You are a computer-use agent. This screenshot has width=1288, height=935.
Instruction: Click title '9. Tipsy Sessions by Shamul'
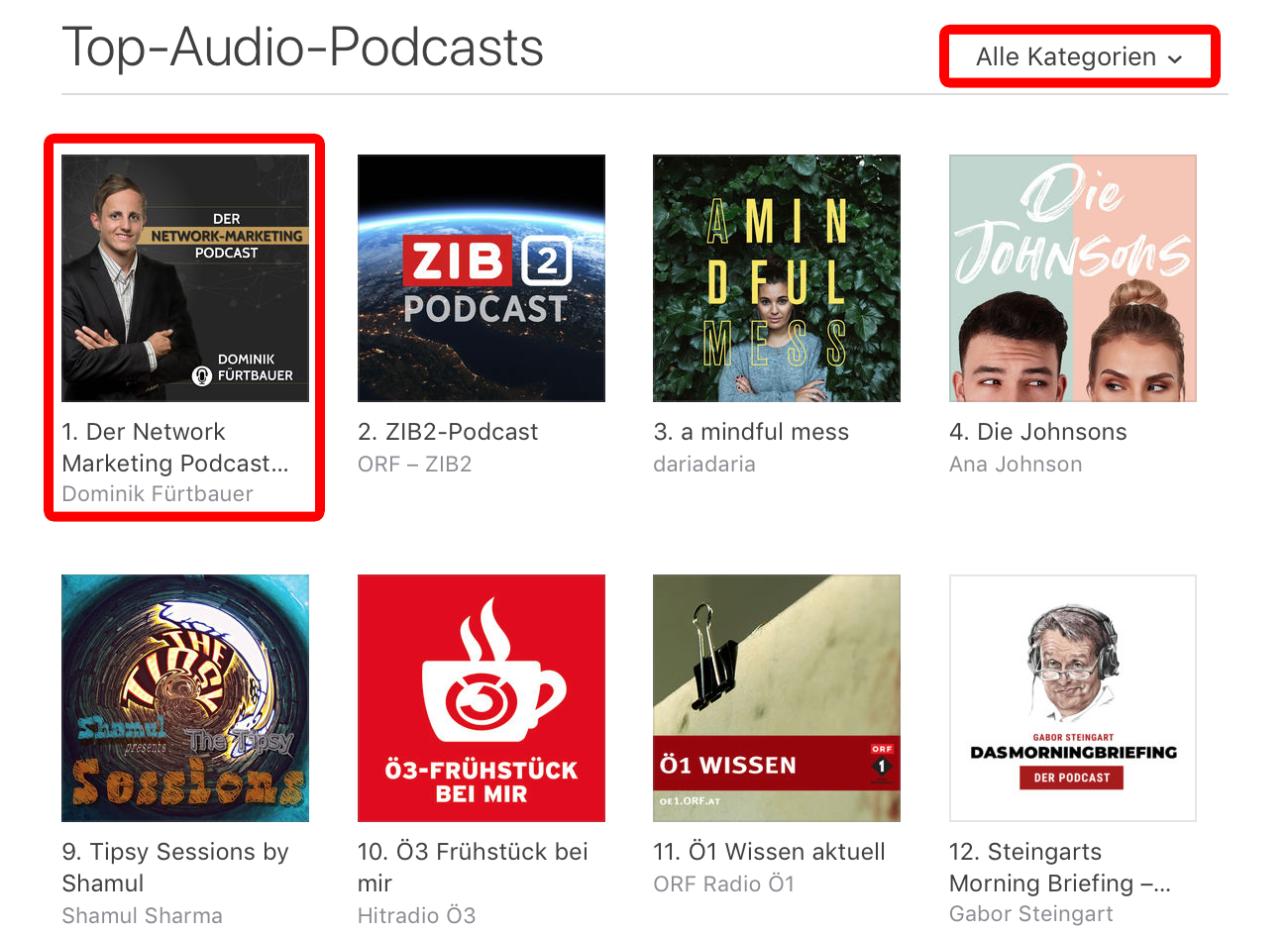click(175, 868)
